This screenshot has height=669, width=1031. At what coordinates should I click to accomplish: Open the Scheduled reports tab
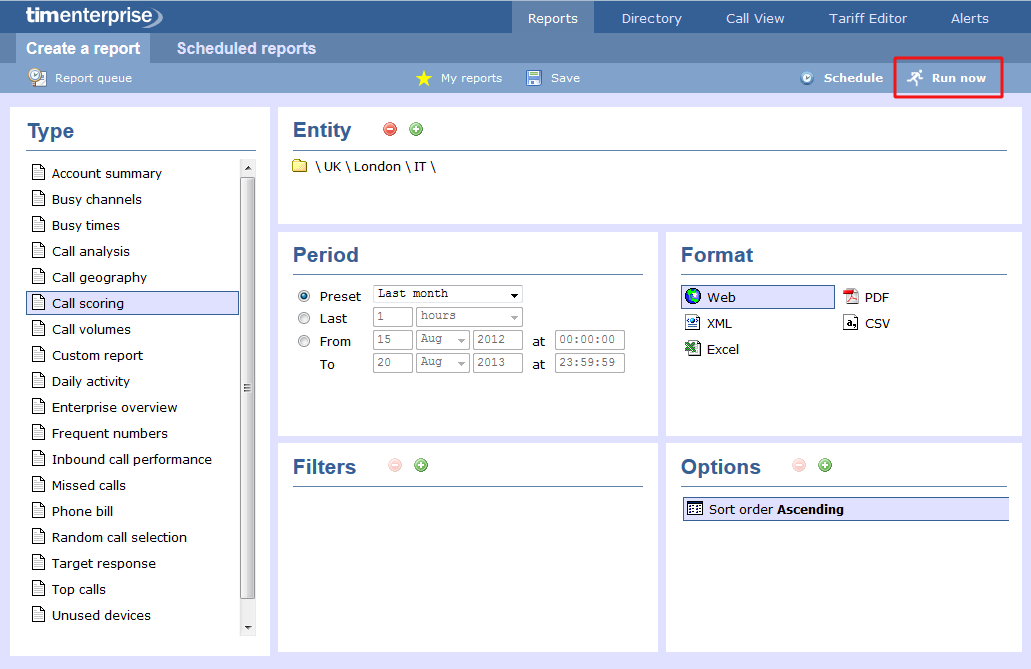(x=246, y=48)
